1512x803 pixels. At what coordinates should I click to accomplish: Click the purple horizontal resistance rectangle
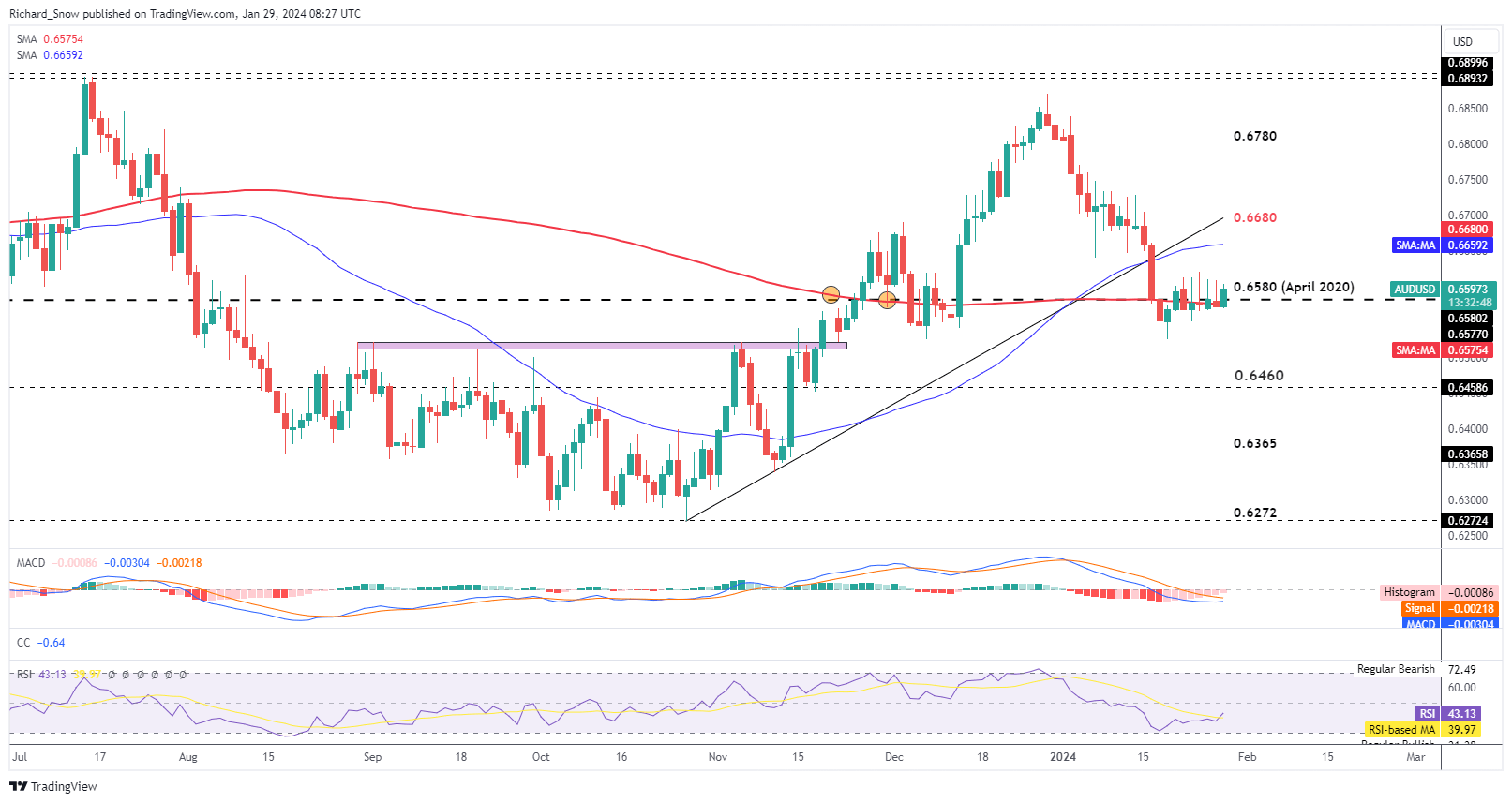click(602, 346)
